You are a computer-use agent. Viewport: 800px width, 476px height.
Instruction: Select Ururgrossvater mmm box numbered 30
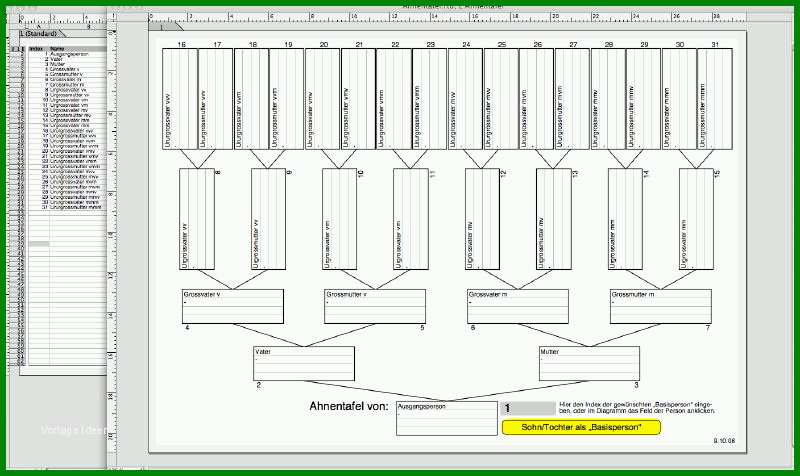pos(679,99)
